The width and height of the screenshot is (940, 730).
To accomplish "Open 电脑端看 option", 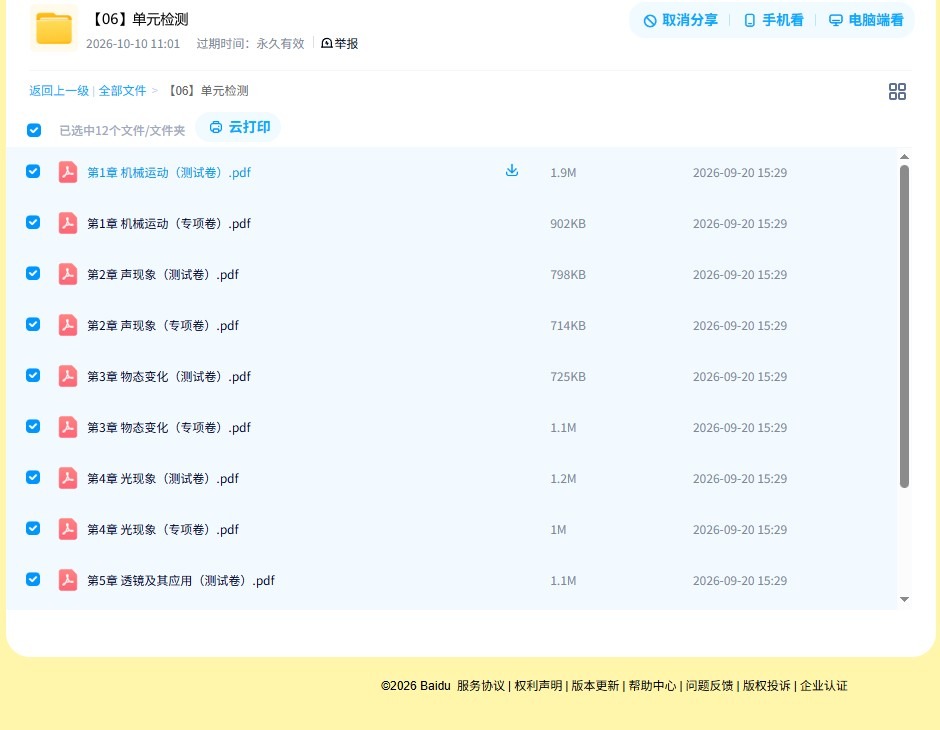I will coord(866,20).
